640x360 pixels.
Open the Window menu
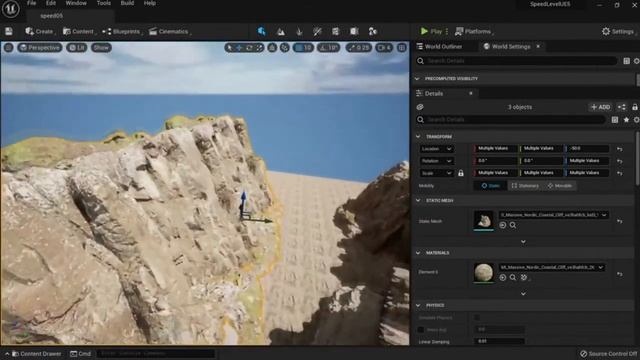[x=76, y=3]
